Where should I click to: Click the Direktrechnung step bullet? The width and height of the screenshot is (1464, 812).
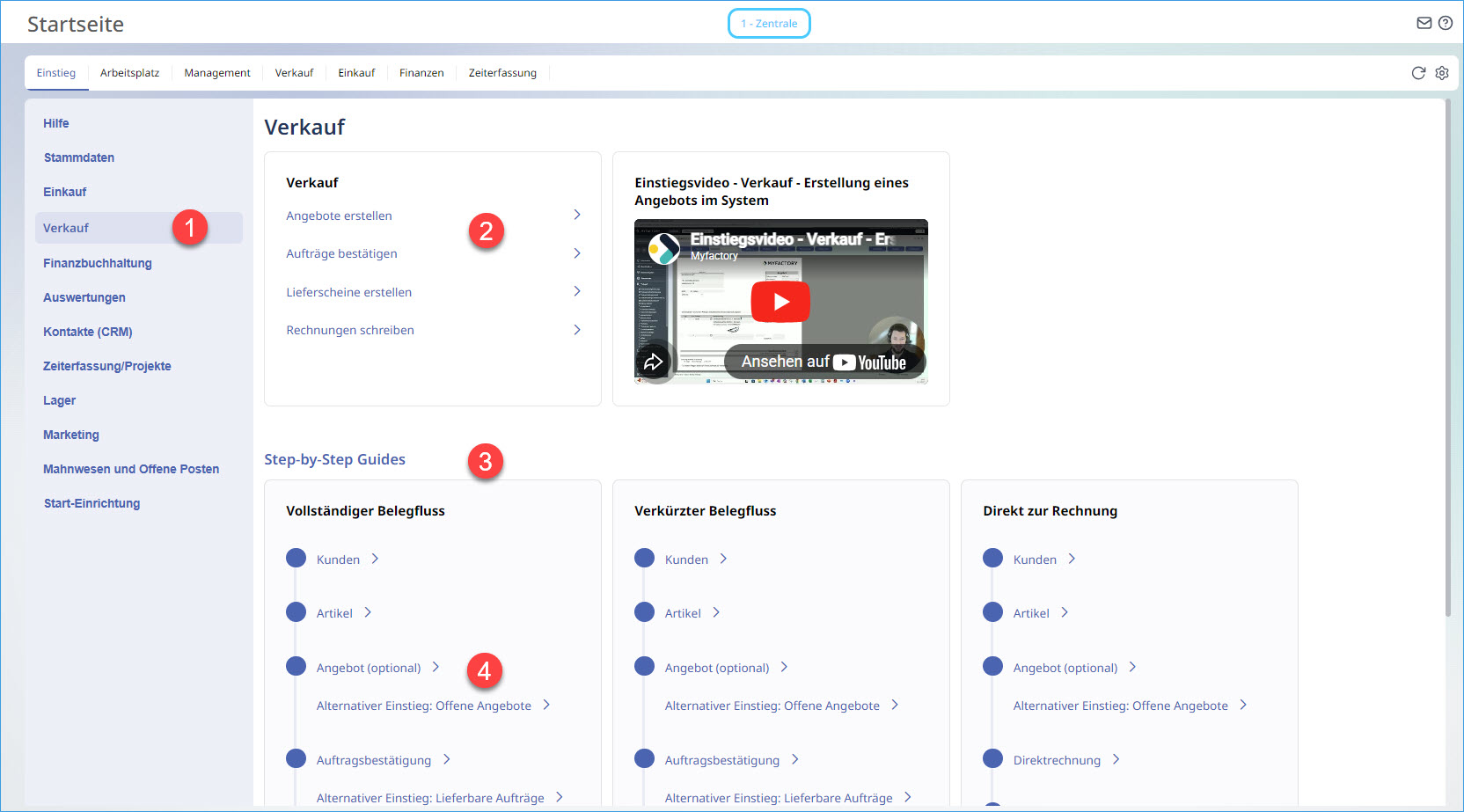click(x=992, y=759)
